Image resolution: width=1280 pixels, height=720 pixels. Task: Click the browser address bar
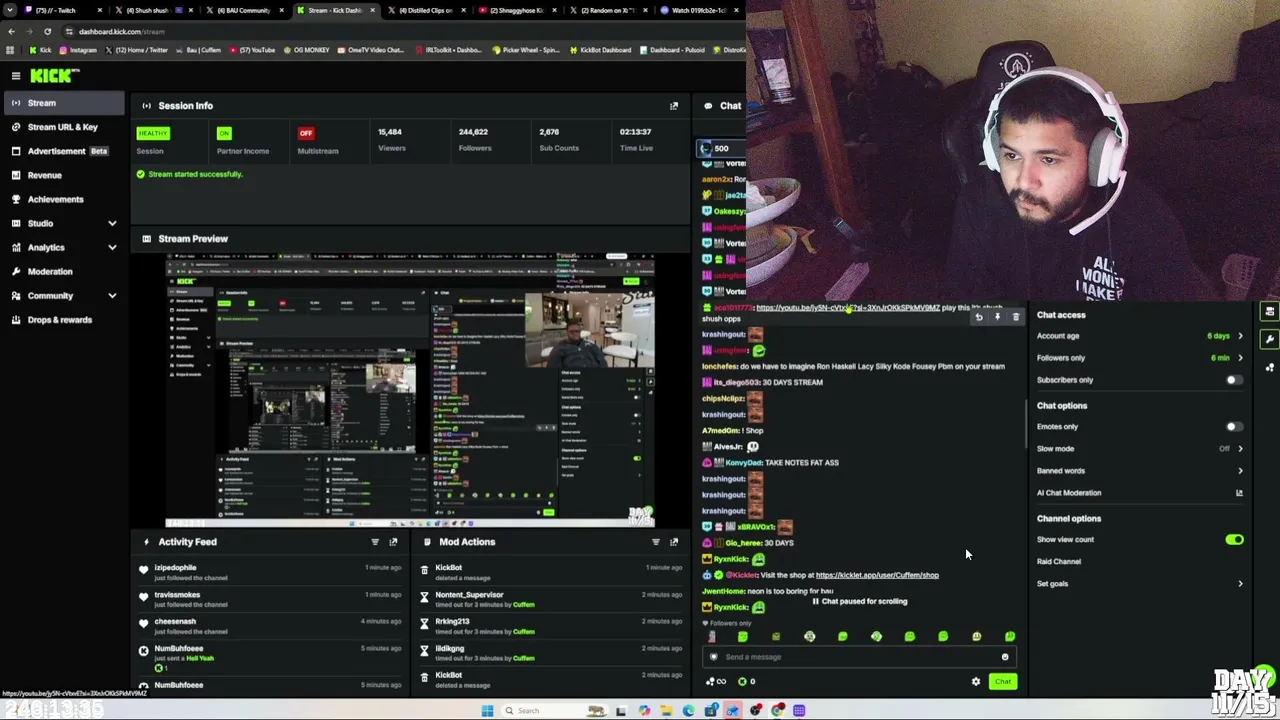(400, 31)
